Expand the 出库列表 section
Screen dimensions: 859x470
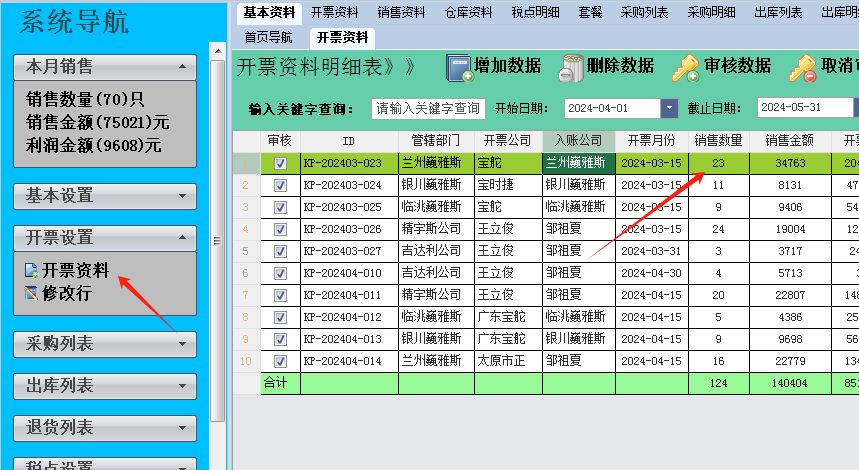coord(181,386)
